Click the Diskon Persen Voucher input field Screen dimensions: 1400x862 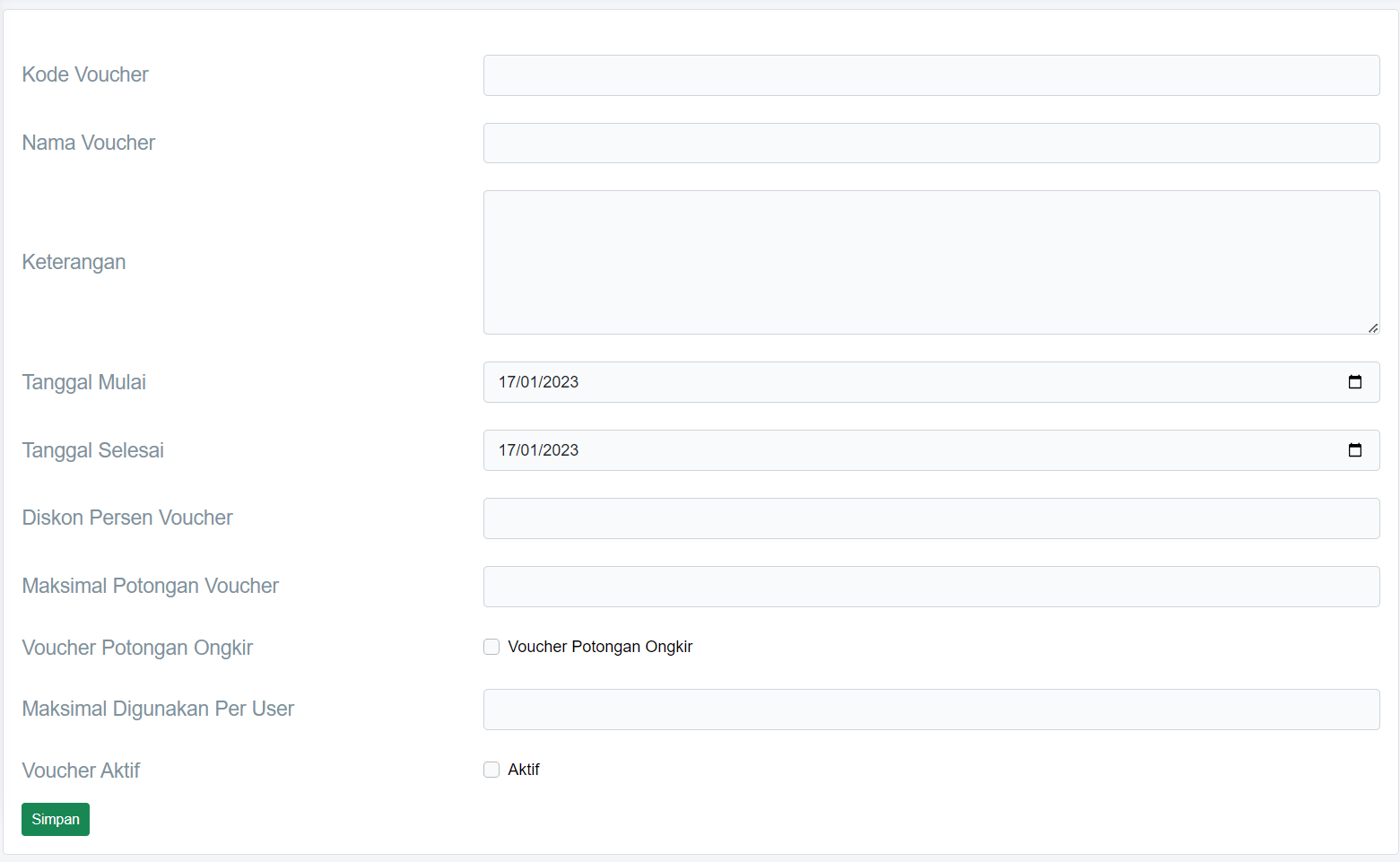coord(931,518)
